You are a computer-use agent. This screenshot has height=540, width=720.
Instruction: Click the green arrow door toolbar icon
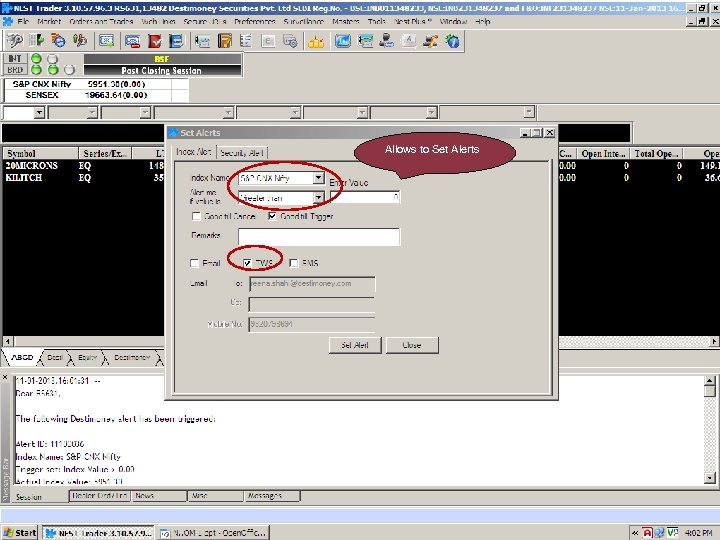pos(36,41)
